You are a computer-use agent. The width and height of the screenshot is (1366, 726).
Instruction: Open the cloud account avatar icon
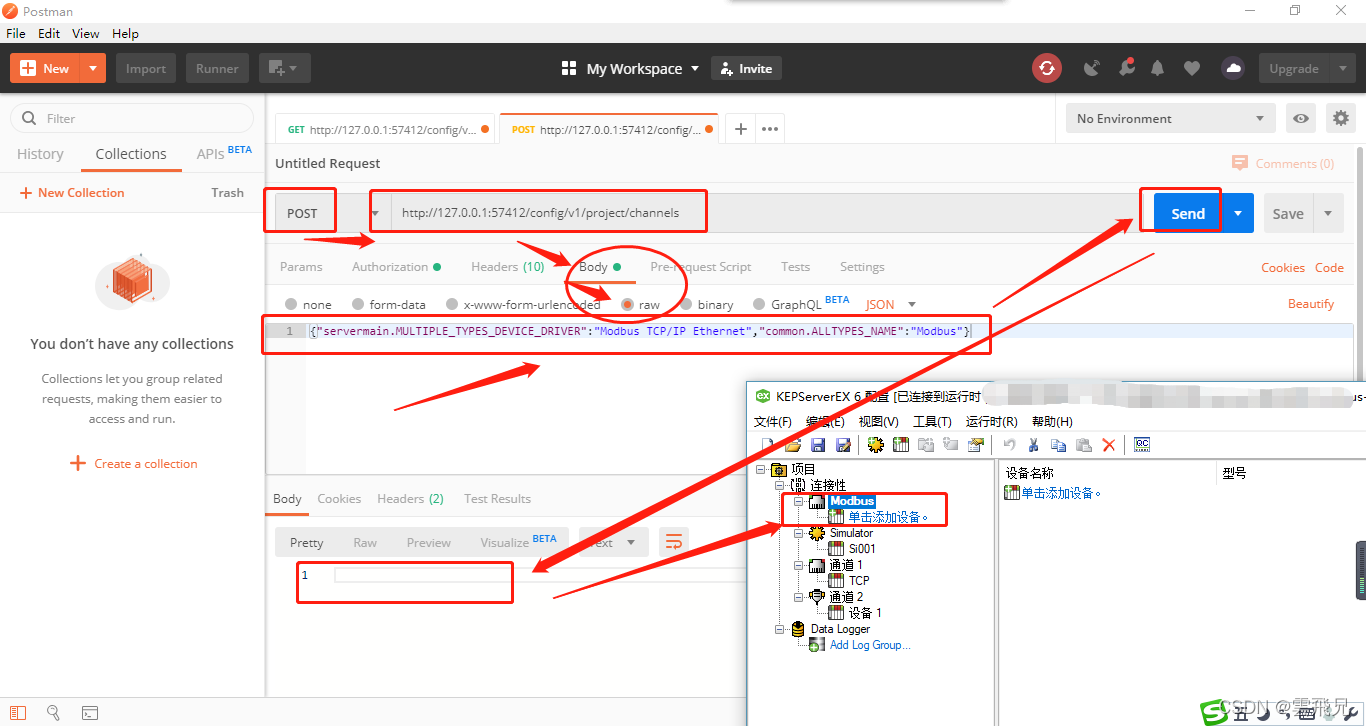tap(1233, 68)
